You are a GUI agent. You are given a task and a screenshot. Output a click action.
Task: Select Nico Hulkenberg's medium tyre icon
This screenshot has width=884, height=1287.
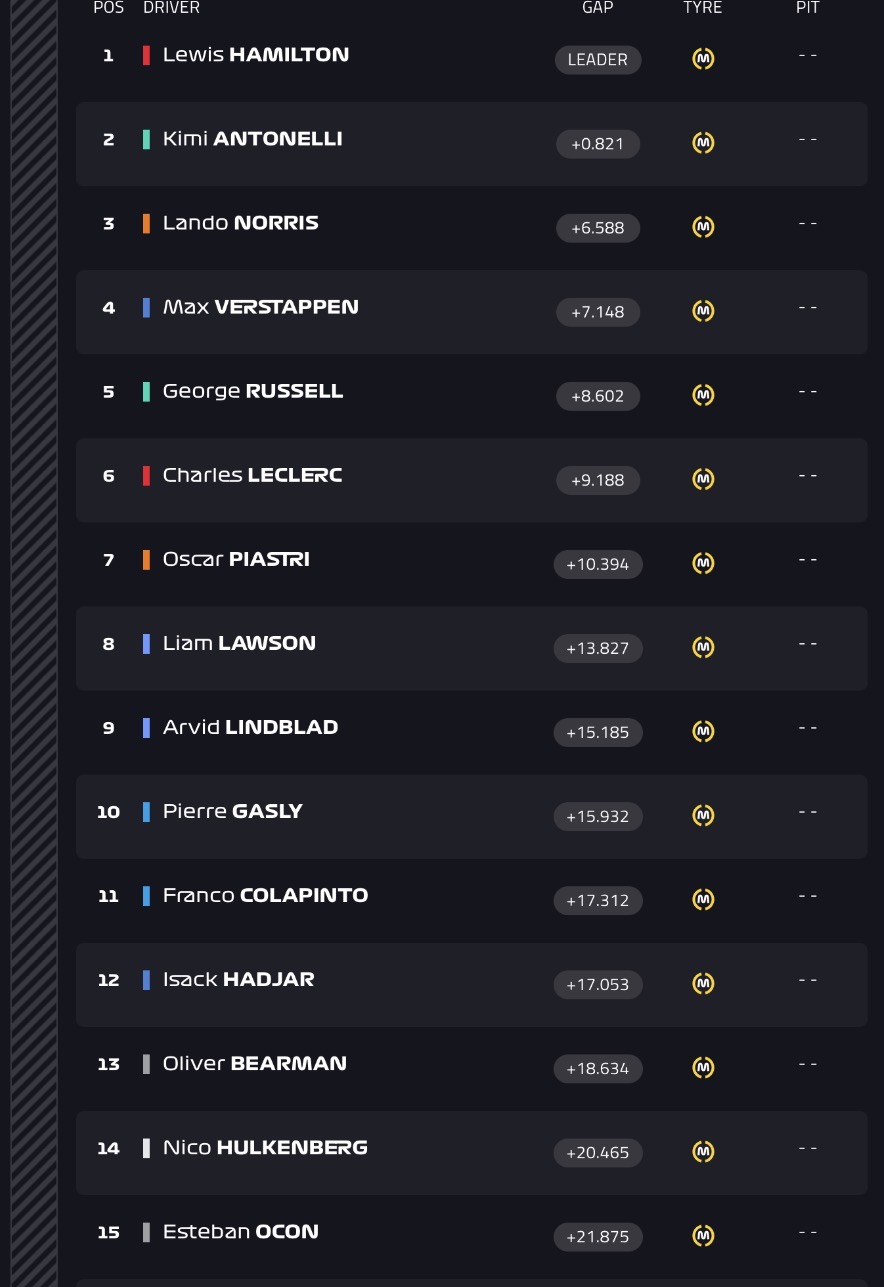pos(703,1151)
